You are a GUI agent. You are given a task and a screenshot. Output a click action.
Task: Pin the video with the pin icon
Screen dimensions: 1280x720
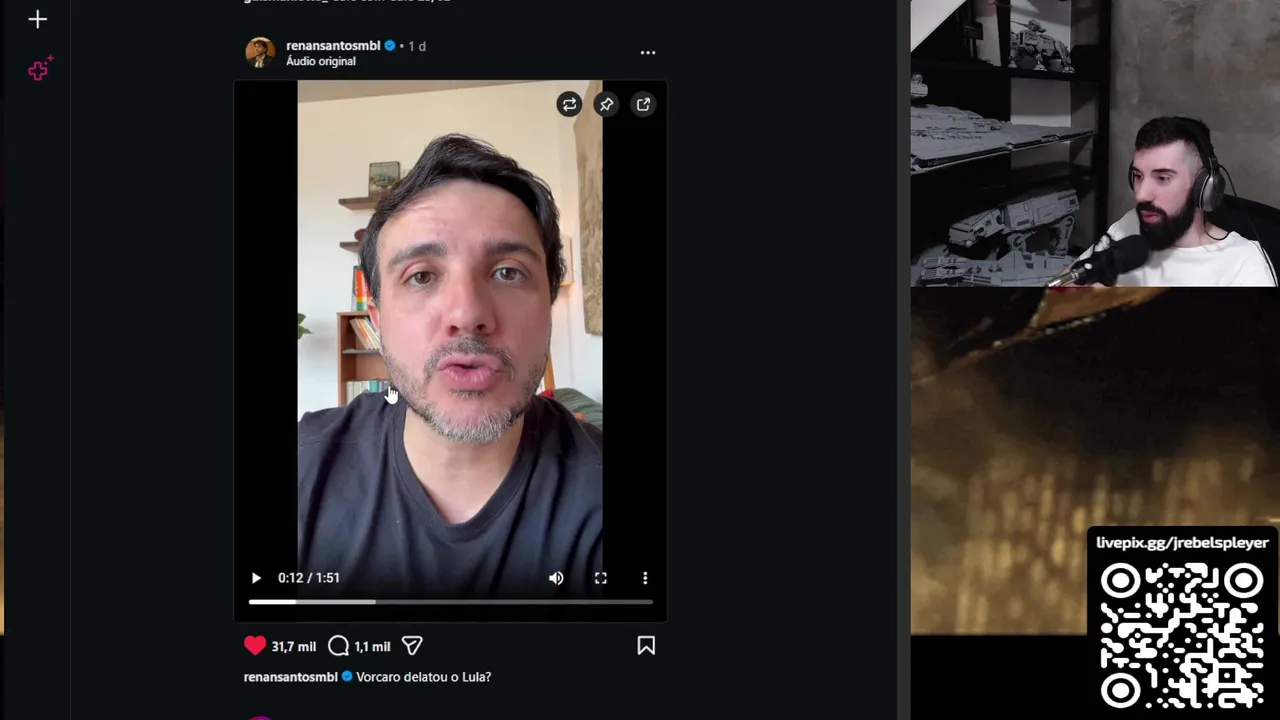606,104
